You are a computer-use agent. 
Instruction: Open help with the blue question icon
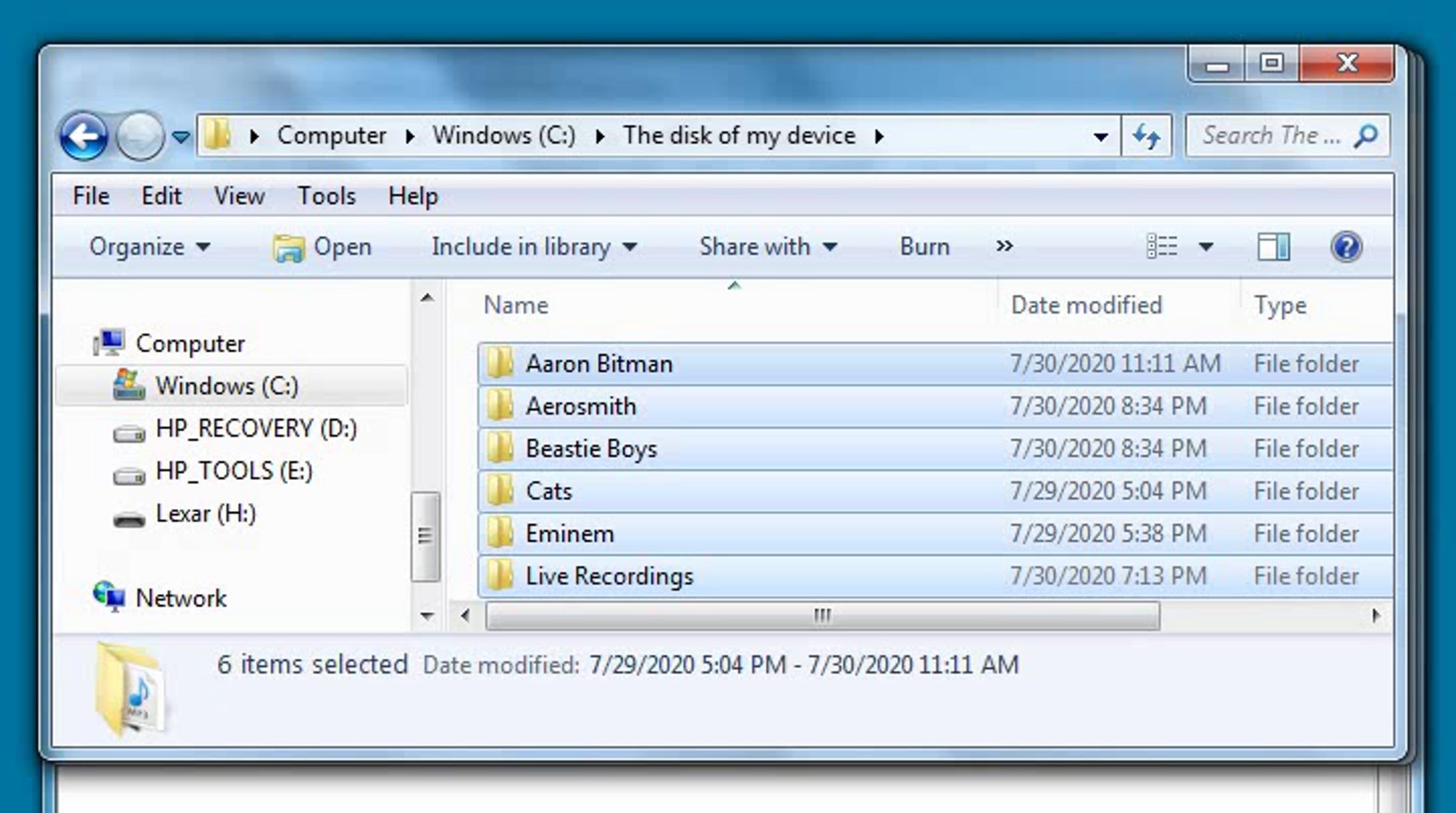pyautogui.click(x=1347, y=246)
